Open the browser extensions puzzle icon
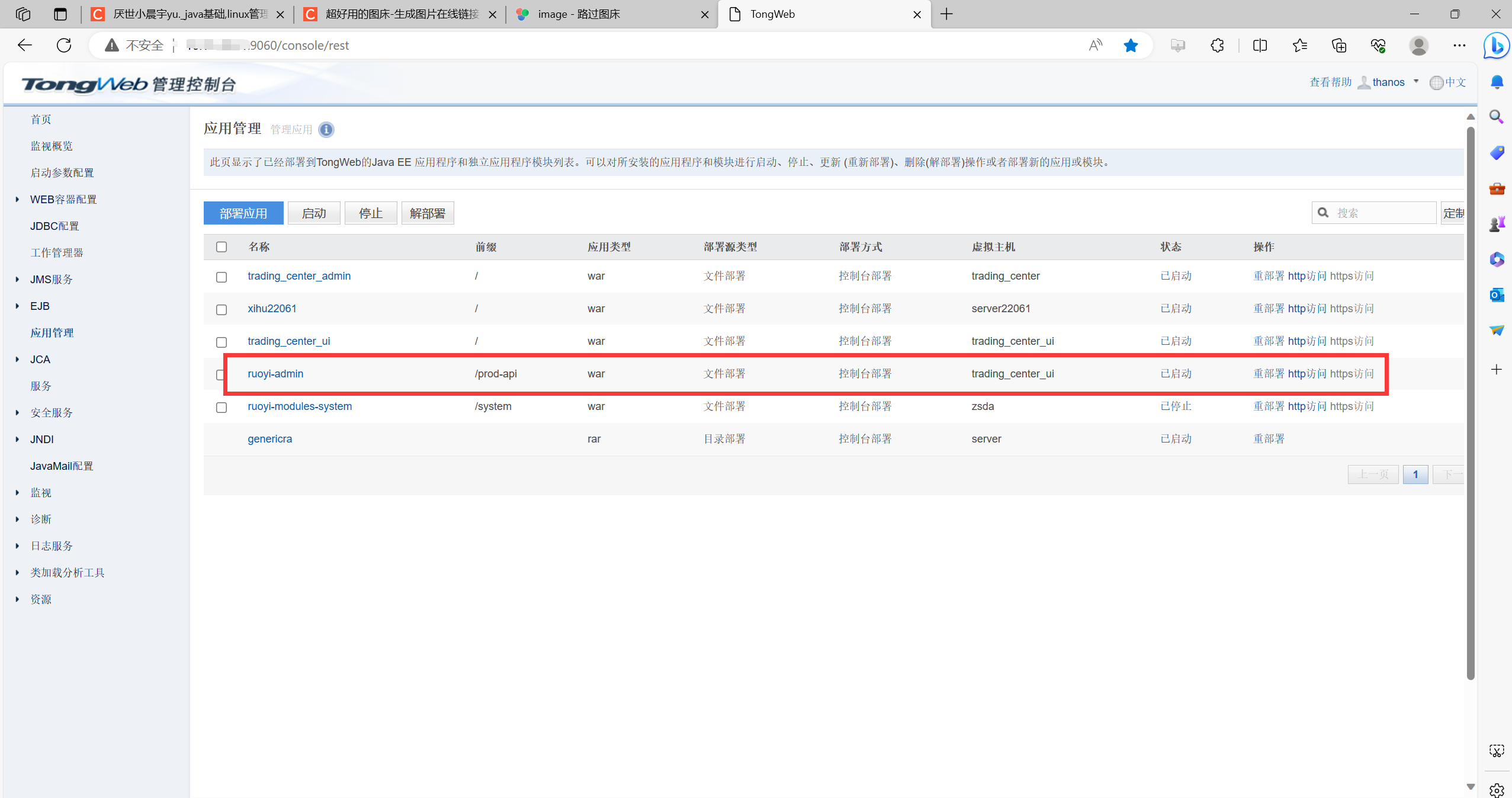The width and height of the screenshot is (1512, 798). (1216, 45)
